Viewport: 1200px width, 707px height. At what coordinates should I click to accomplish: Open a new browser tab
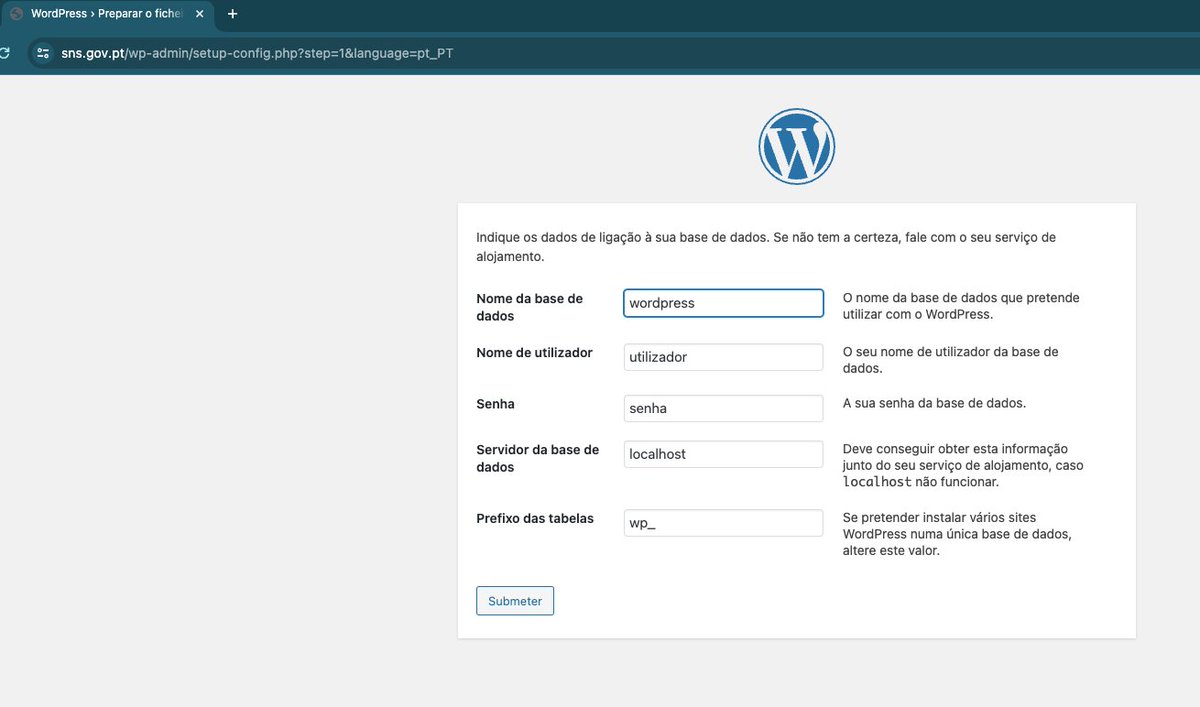[232, 14]
